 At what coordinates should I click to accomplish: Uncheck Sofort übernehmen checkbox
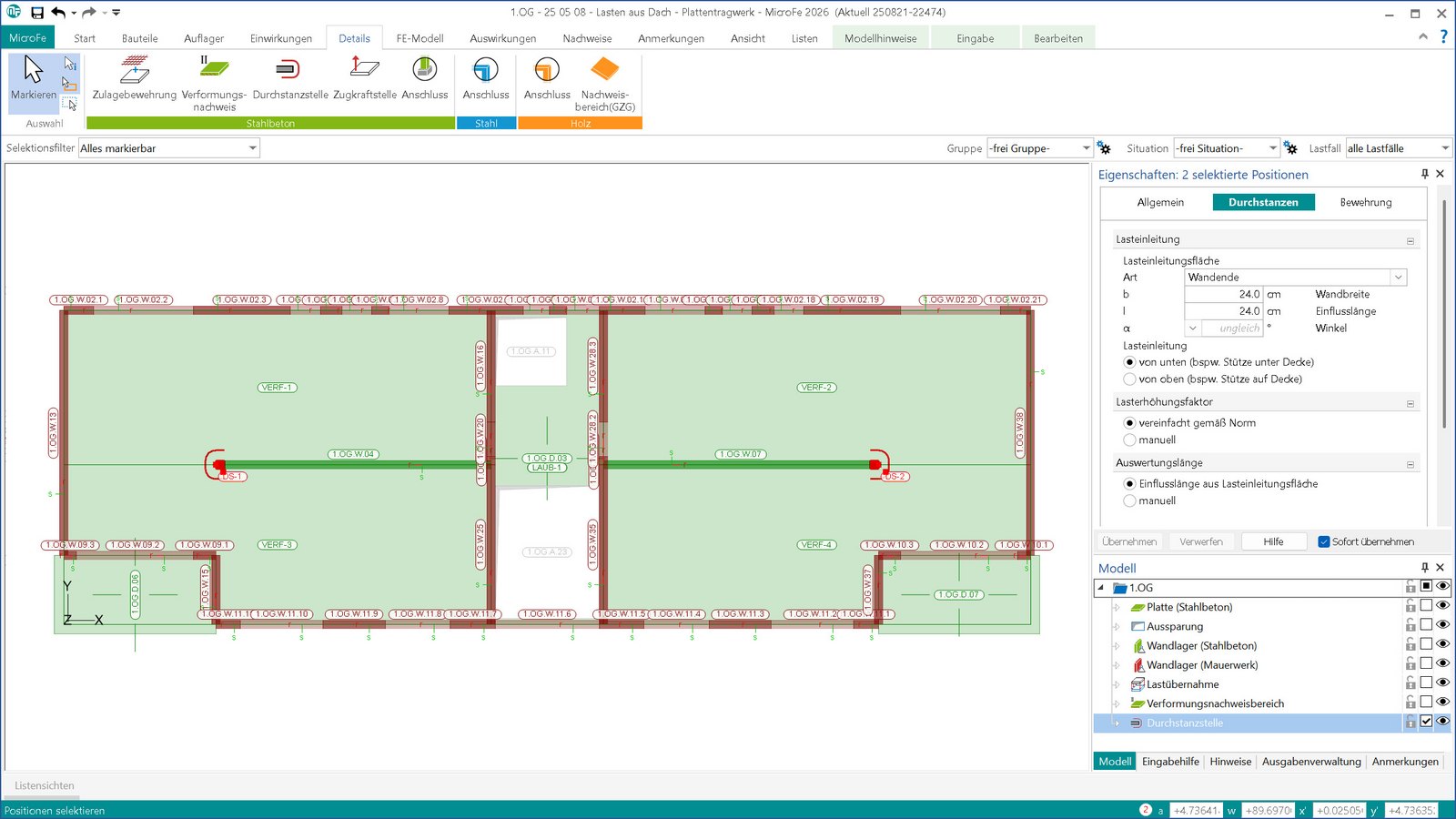pos(1324,542)
